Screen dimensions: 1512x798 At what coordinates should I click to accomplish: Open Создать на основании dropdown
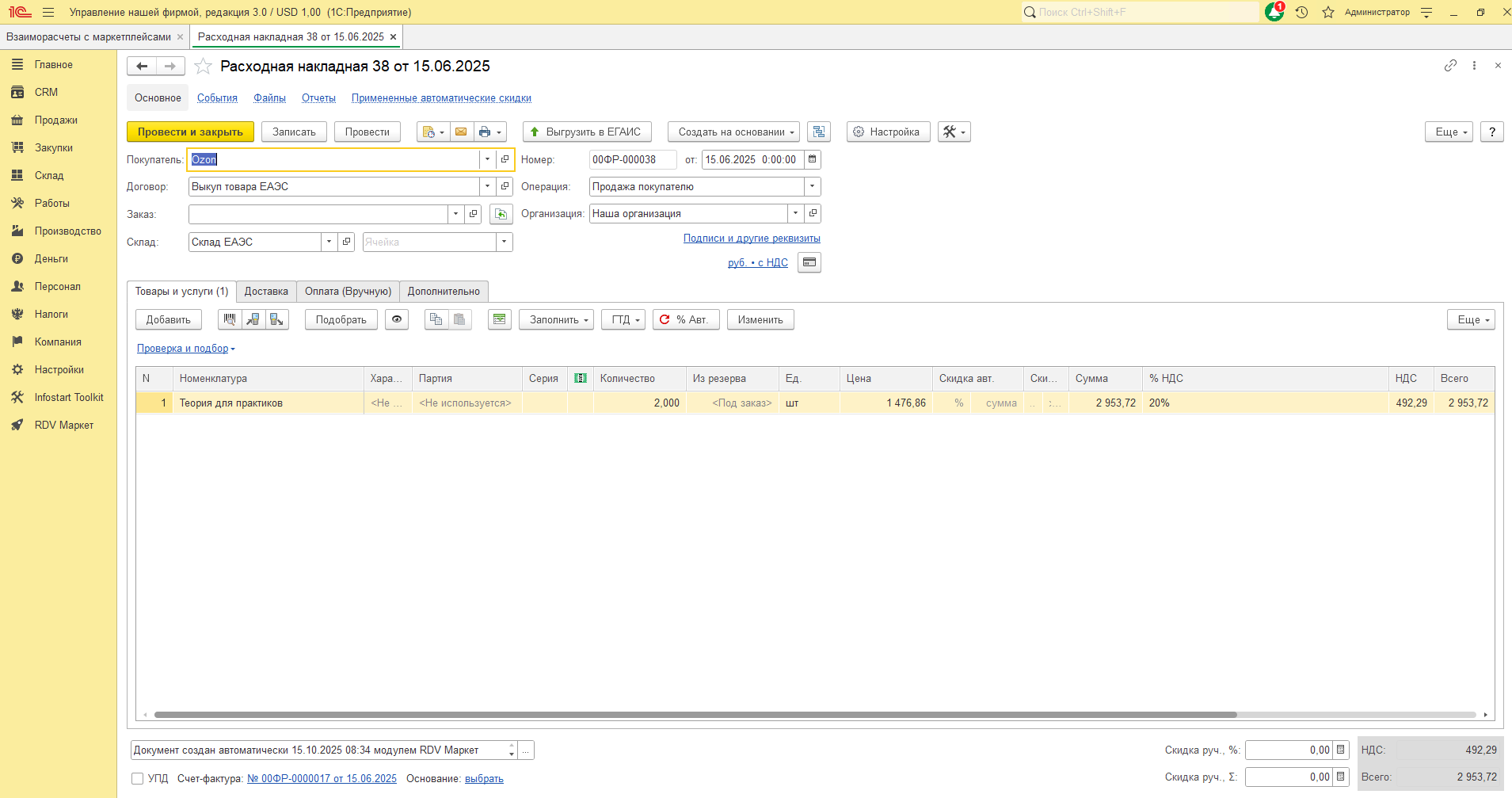coord(733,132)
